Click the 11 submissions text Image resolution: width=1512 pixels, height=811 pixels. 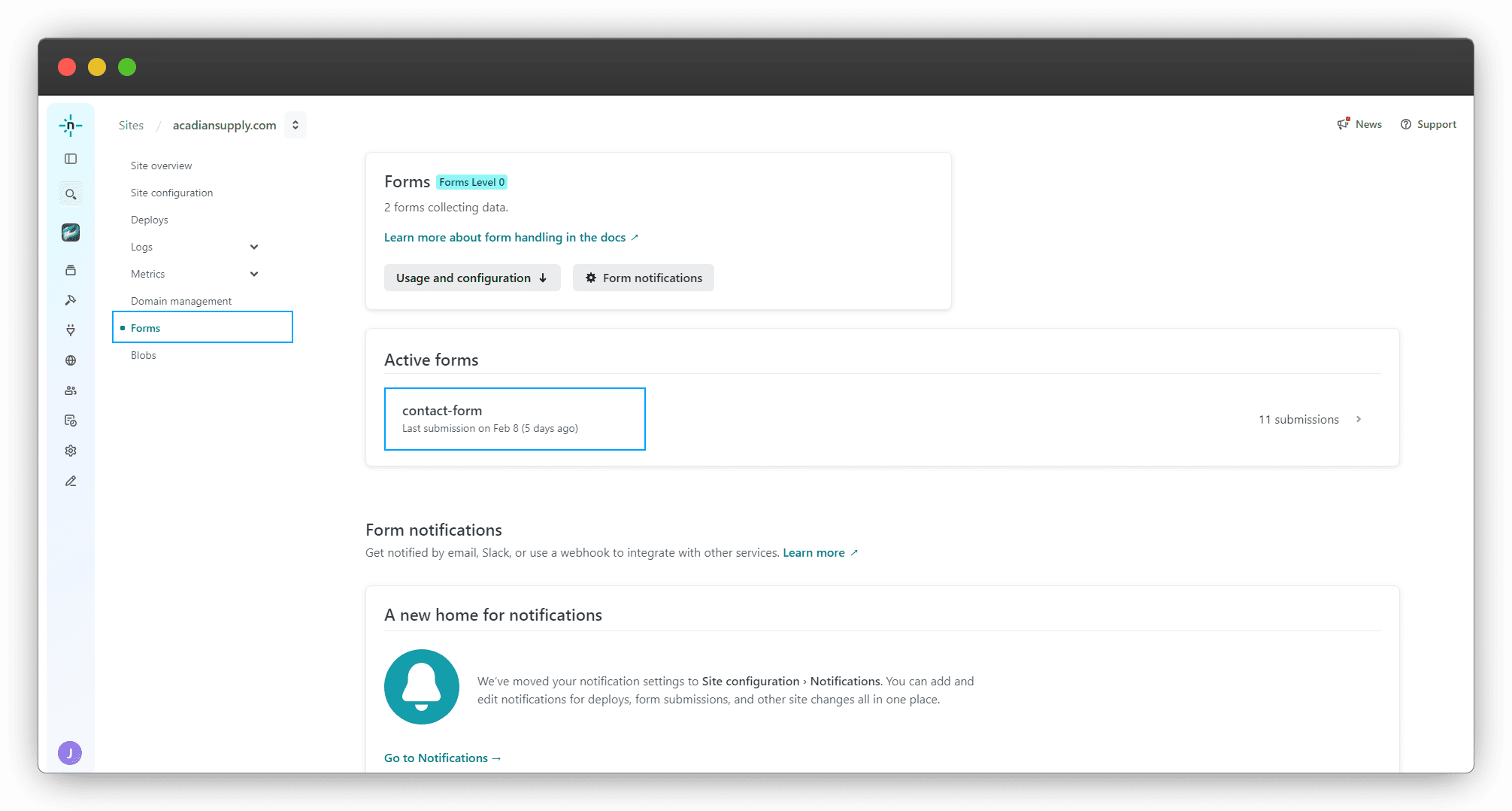click(1298, 419)
